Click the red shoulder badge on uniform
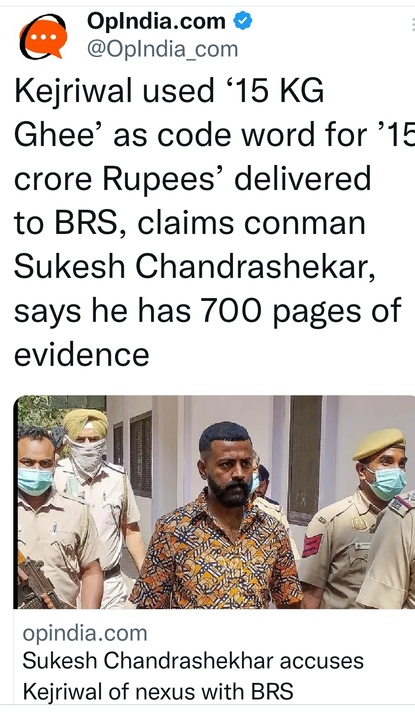Viewport: 415px width, 720px height. [312, 546]
